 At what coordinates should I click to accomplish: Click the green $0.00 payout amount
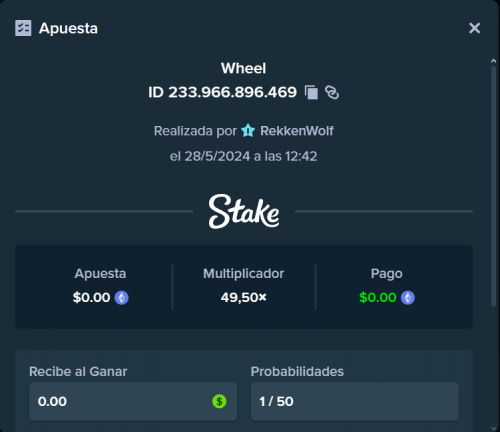click(x=378, y=297)
